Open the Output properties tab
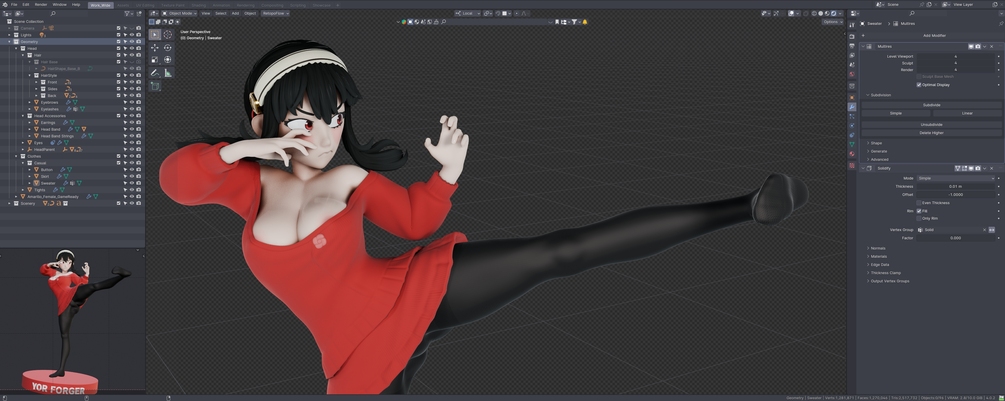The width and height of the screenshot is (1005, 401). pos(852,46)
